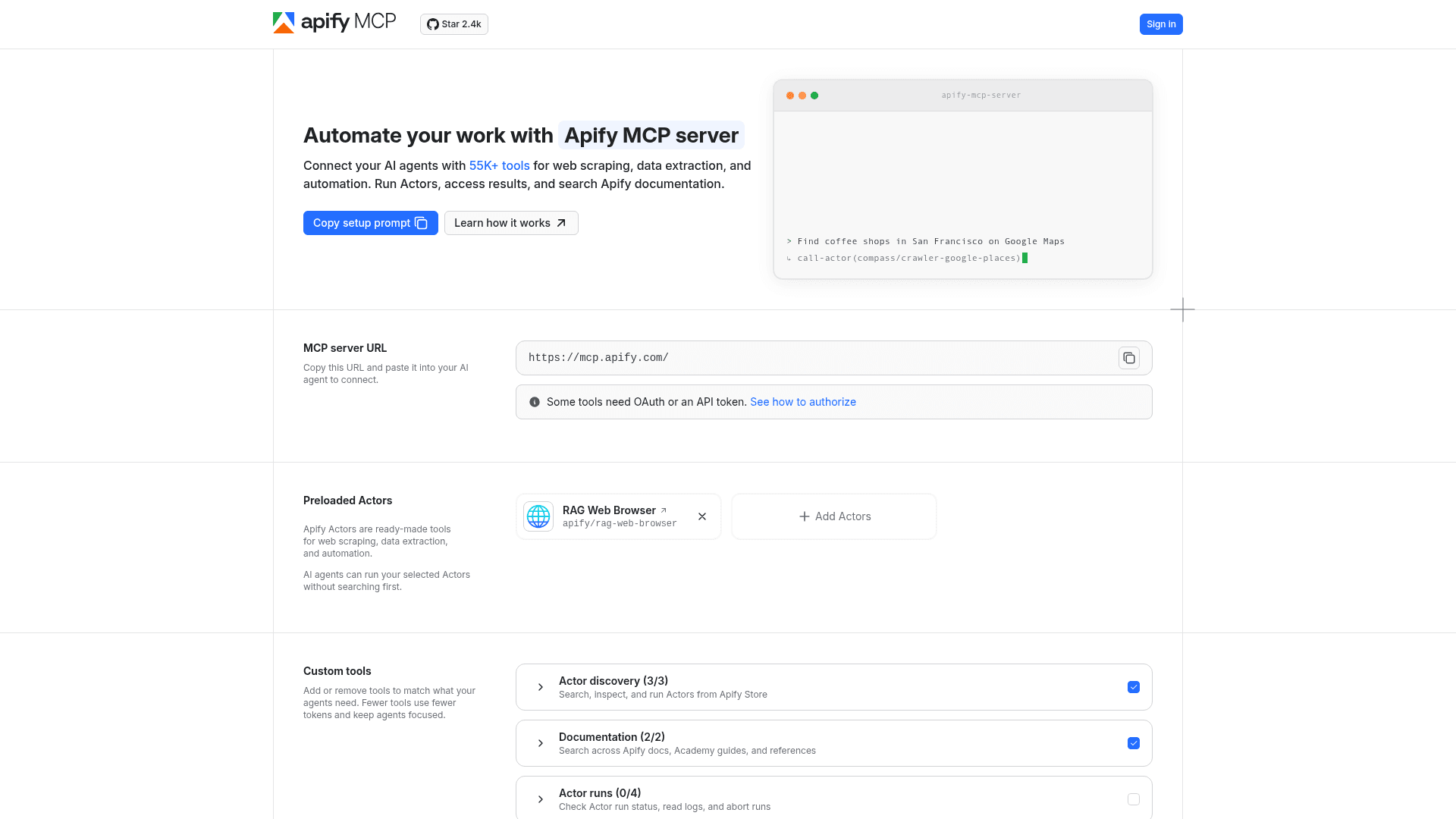Screen dimensions: 1456x819
Task: Select the MCP server URL field
Action: point(834,358)
